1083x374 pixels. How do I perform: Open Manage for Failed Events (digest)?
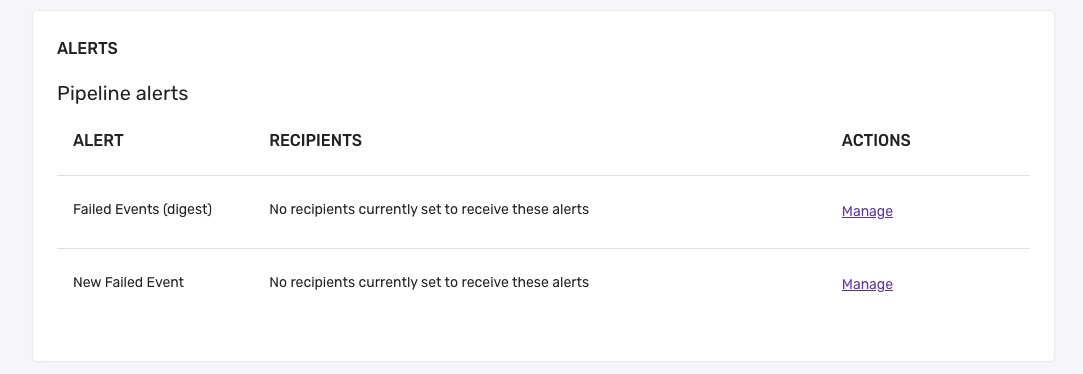867,212
